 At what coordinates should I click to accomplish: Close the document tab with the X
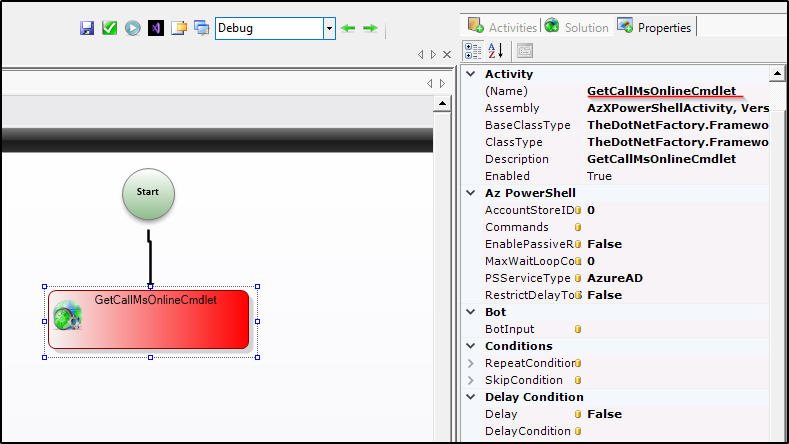point(447,54)
